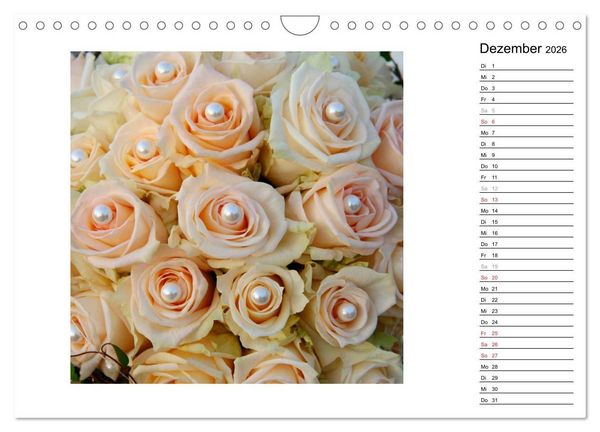Select the date row Mi 16
The width and height of the screenshot is (600, 432).
pyautogui.click(x=527, y=233)
